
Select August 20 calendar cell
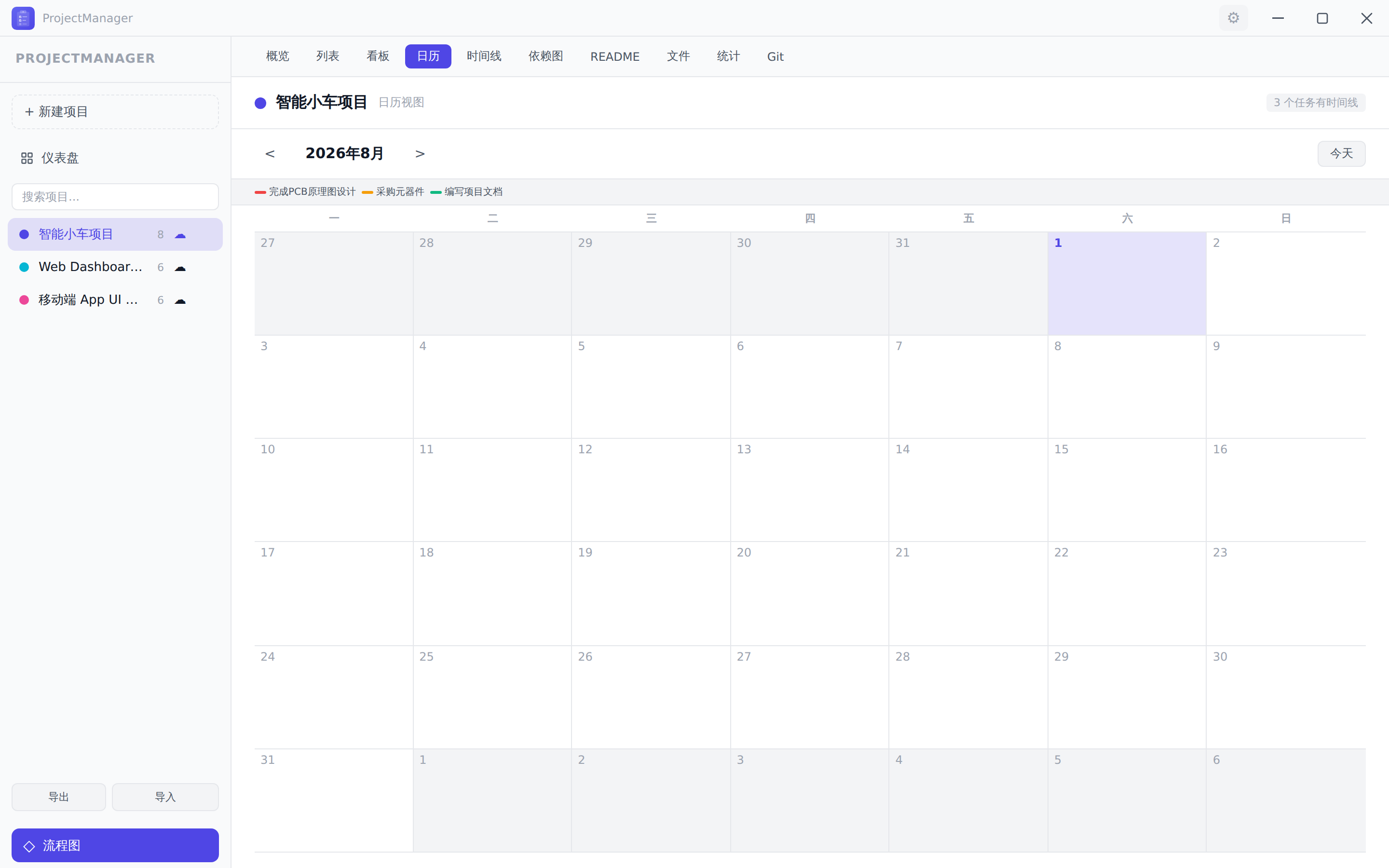tap(810, 594)
